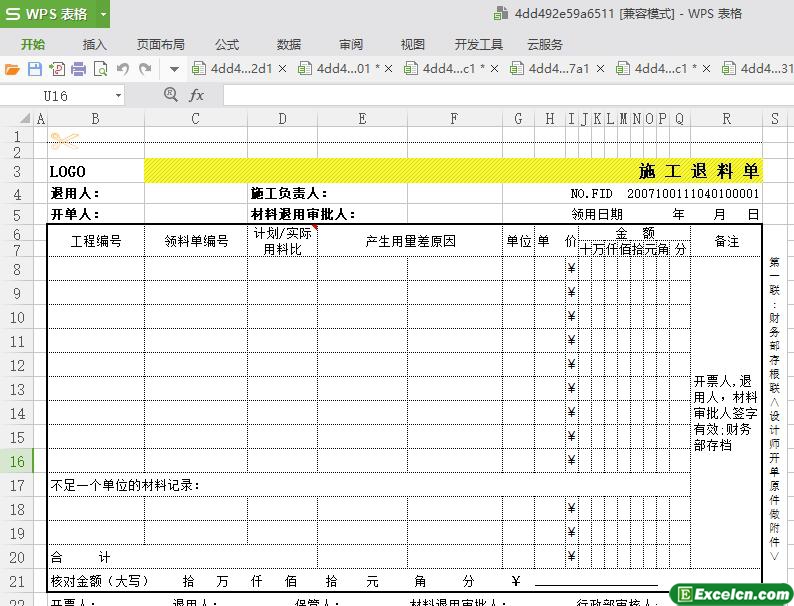This screenshot has height=606, width=794.
Task: Close the first 4dd4...2d1 document tab
Action: click(283, 69)
